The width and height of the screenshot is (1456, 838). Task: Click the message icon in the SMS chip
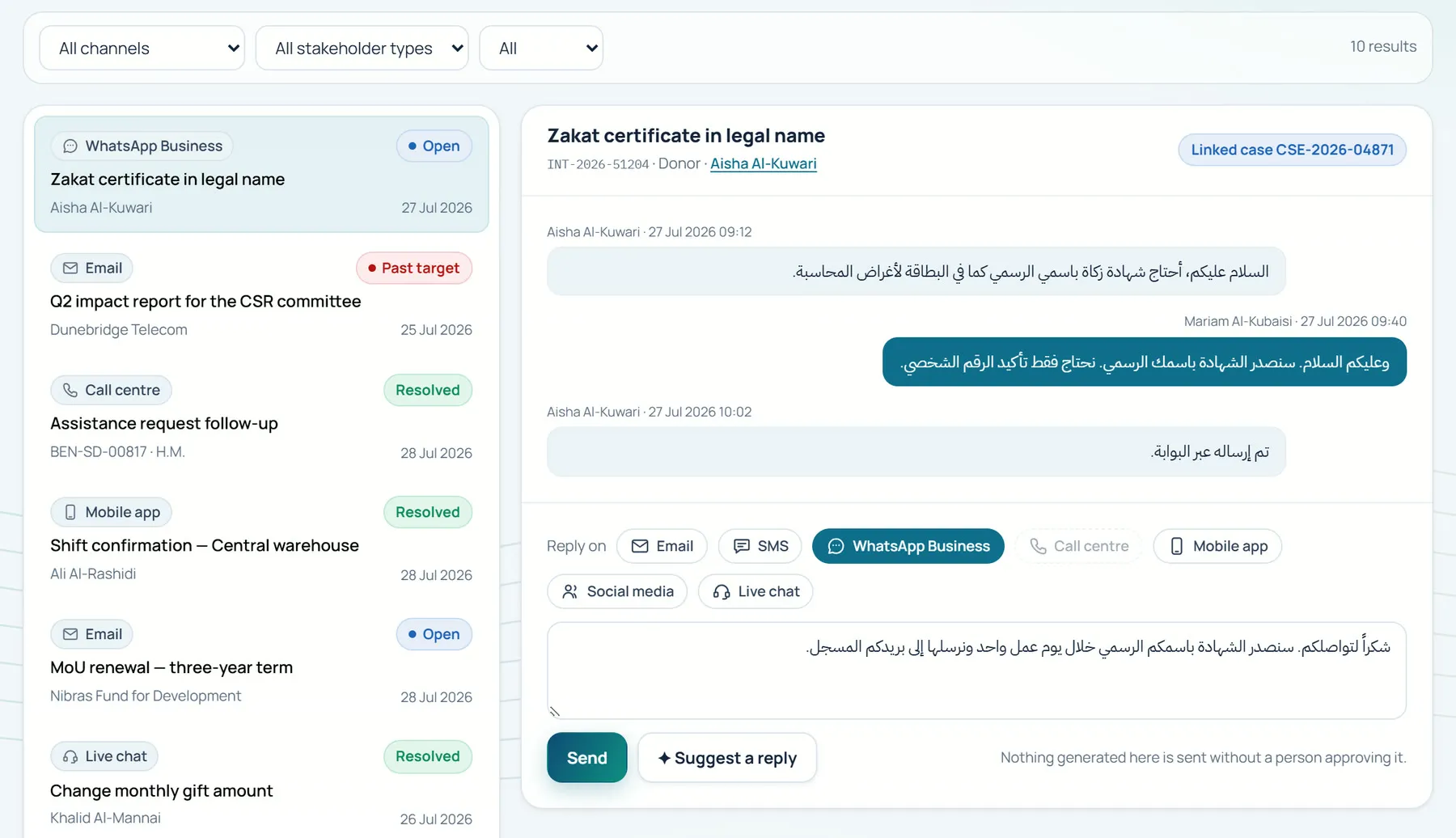741,547
